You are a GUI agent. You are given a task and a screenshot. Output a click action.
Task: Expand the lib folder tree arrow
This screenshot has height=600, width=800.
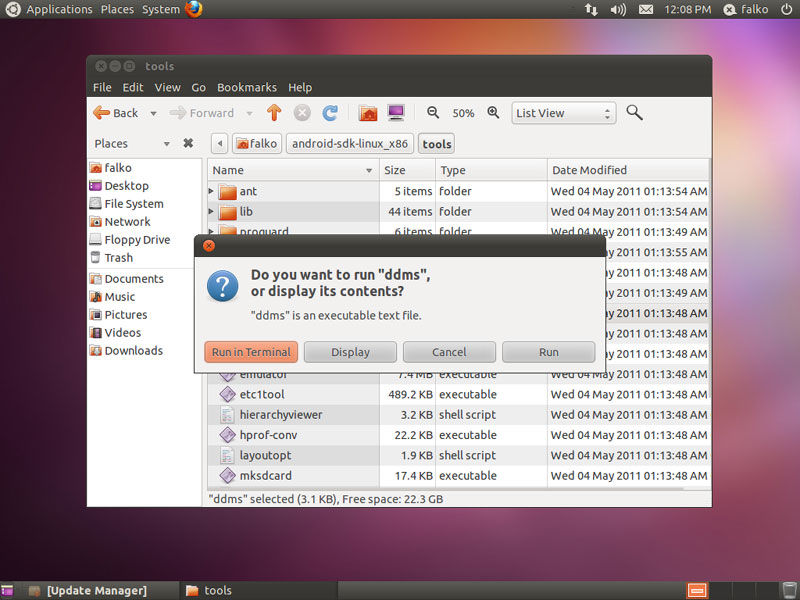[x=211, y=212]
